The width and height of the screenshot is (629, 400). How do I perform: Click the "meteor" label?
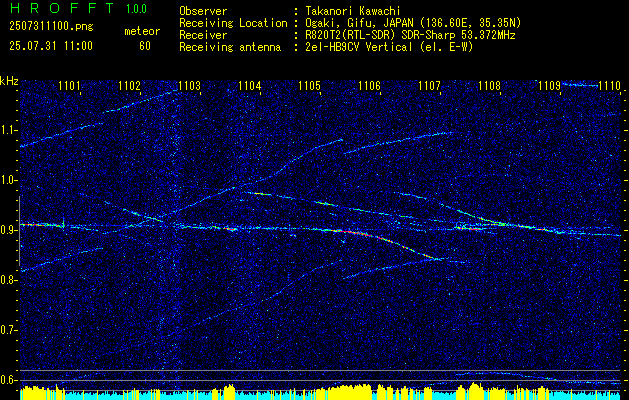pyautogui.click(x=142, y=31)
